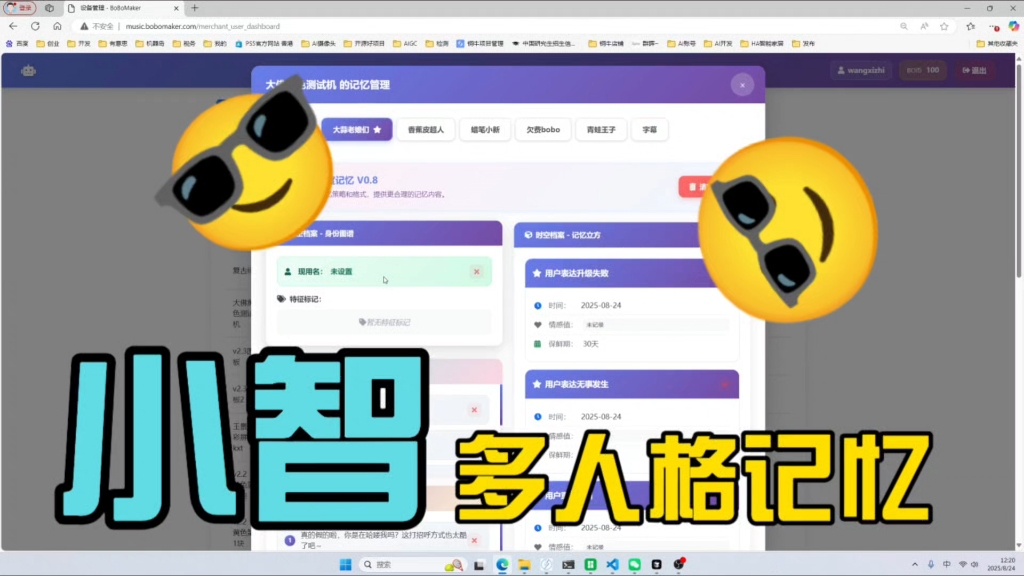
Task: Open the AIGC bookmarks folder
Action: pyautogui.click(x=405, y=44)
